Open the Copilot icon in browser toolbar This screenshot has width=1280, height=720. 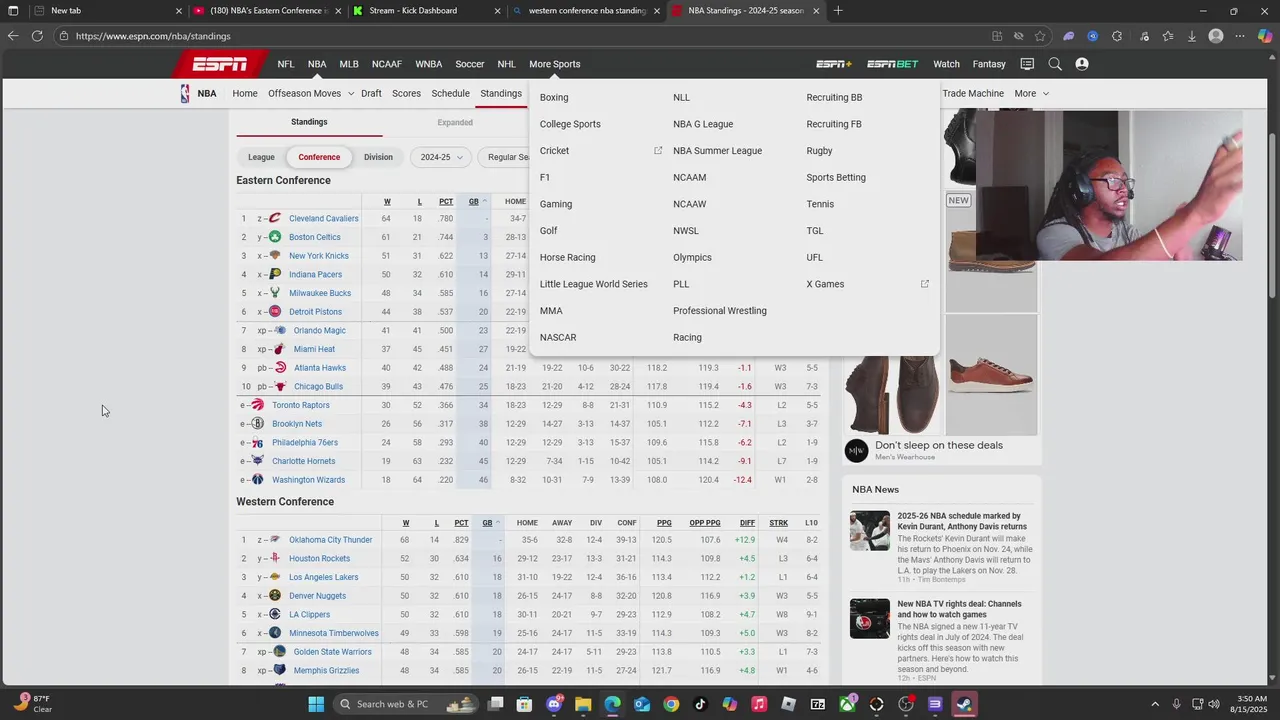(x=1264, y=36)
